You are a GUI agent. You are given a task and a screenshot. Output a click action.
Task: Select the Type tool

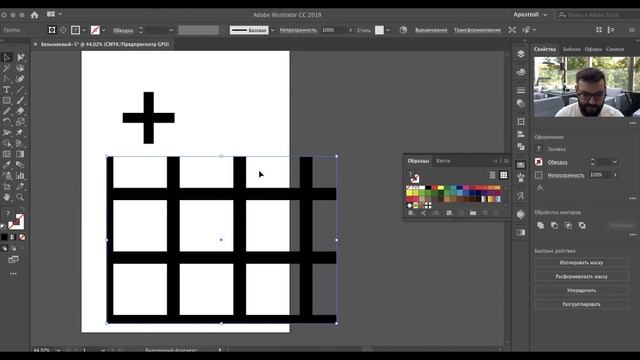(x=7, y=90)
